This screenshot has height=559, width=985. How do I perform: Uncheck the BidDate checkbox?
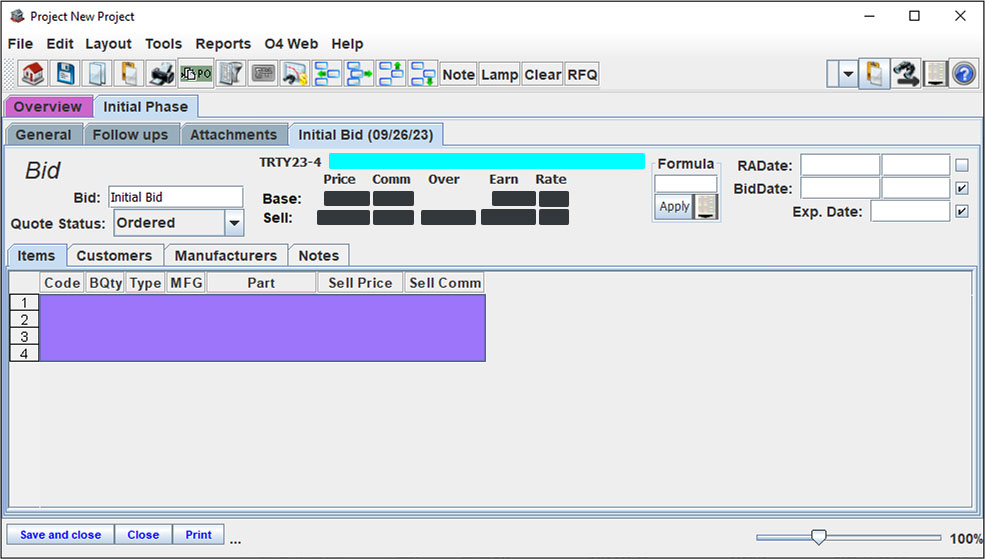(962, 188)
